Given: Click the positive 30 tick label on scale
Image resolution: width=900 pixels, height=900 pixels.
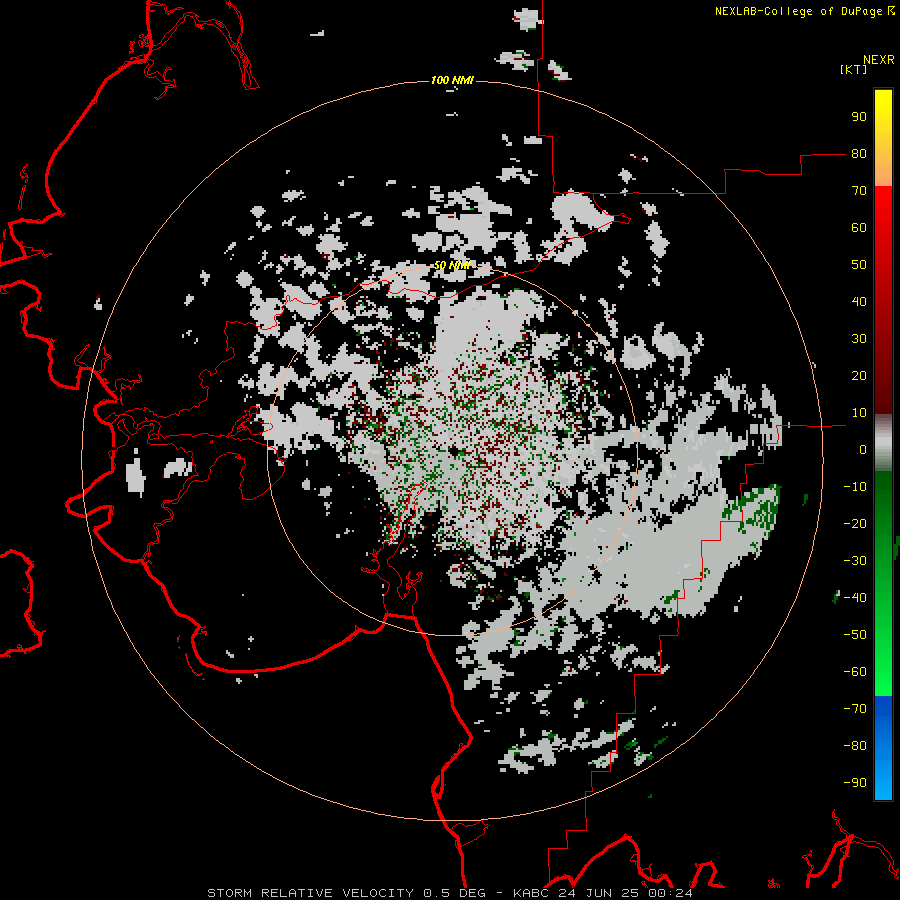Looking at the screenshot, I should [859, 339].
